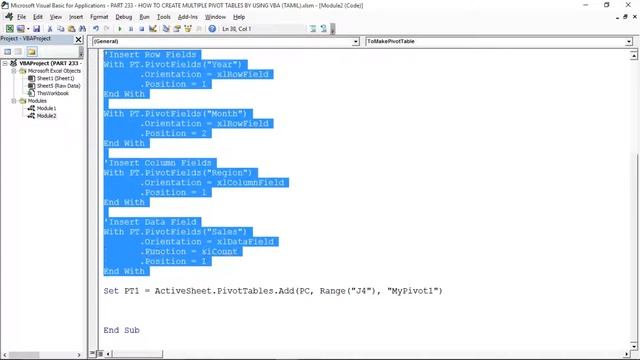This screenshot has height=360, width=640.
Task: Collapse the VBAProject (PART 233) tree node
Action: pos(5,63)
